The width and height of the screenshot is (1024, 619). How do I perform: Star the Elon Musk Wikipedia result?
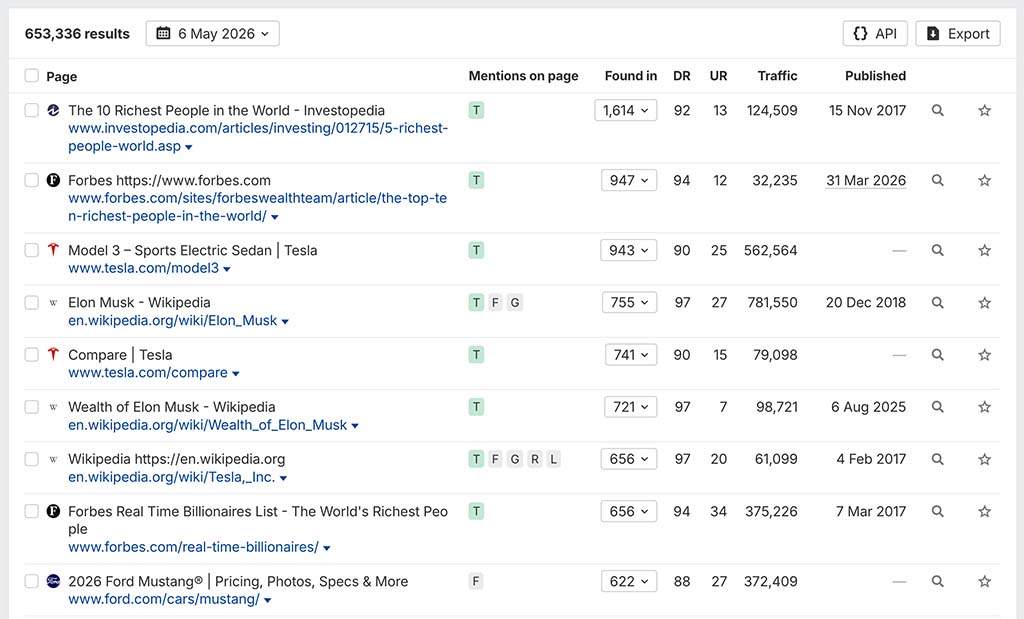coord(984,302)
